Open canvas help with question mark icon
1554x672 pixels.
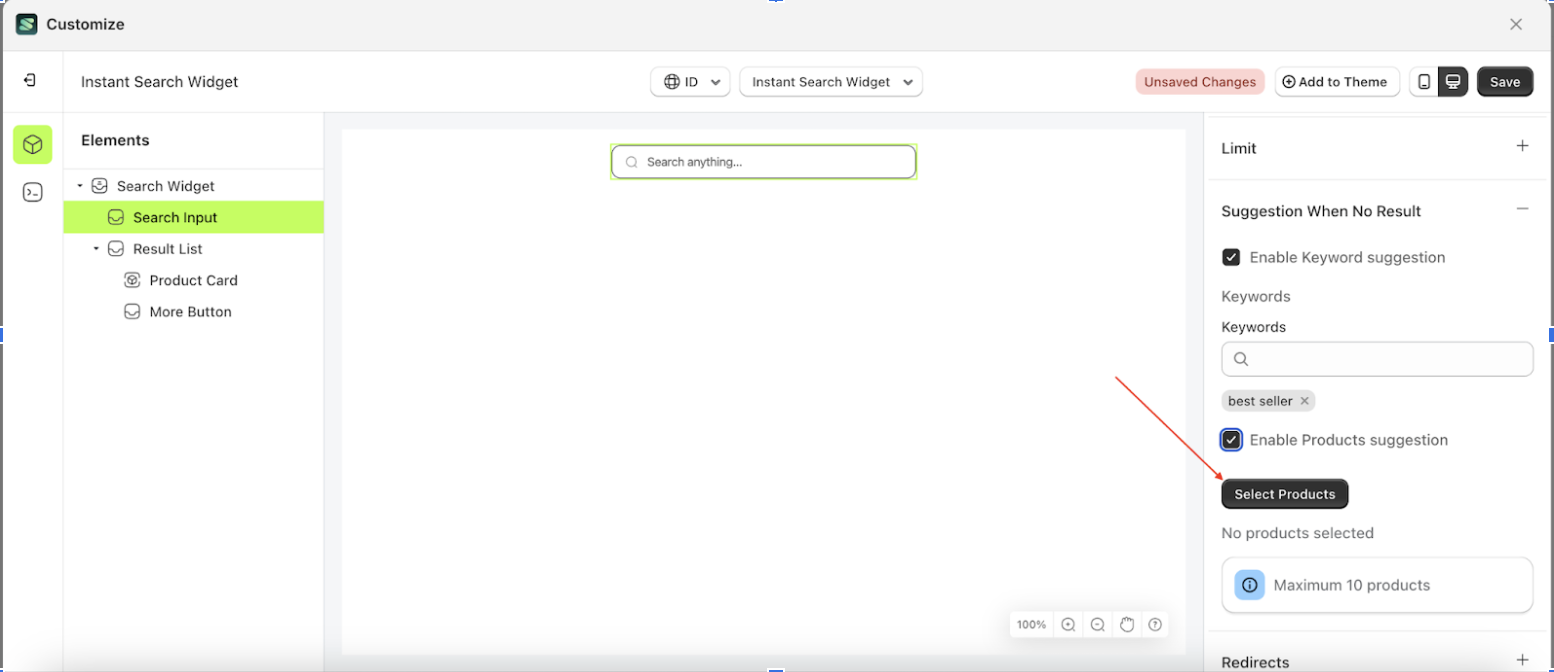pyautogui.click(x=1156, y=624)
